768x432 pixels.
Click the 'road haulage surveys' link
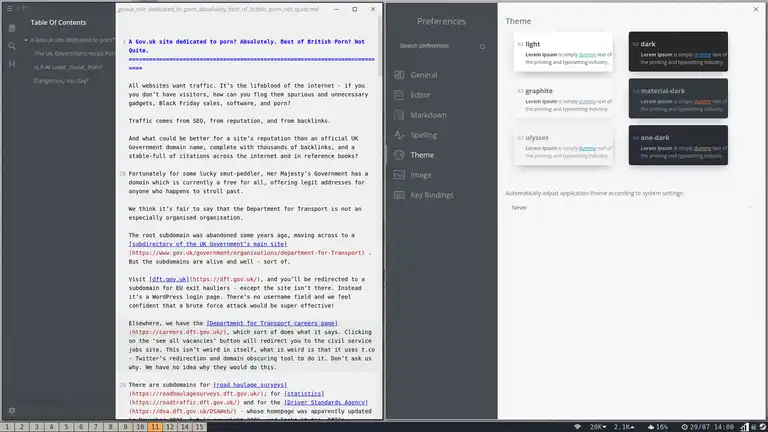point(250,385)
